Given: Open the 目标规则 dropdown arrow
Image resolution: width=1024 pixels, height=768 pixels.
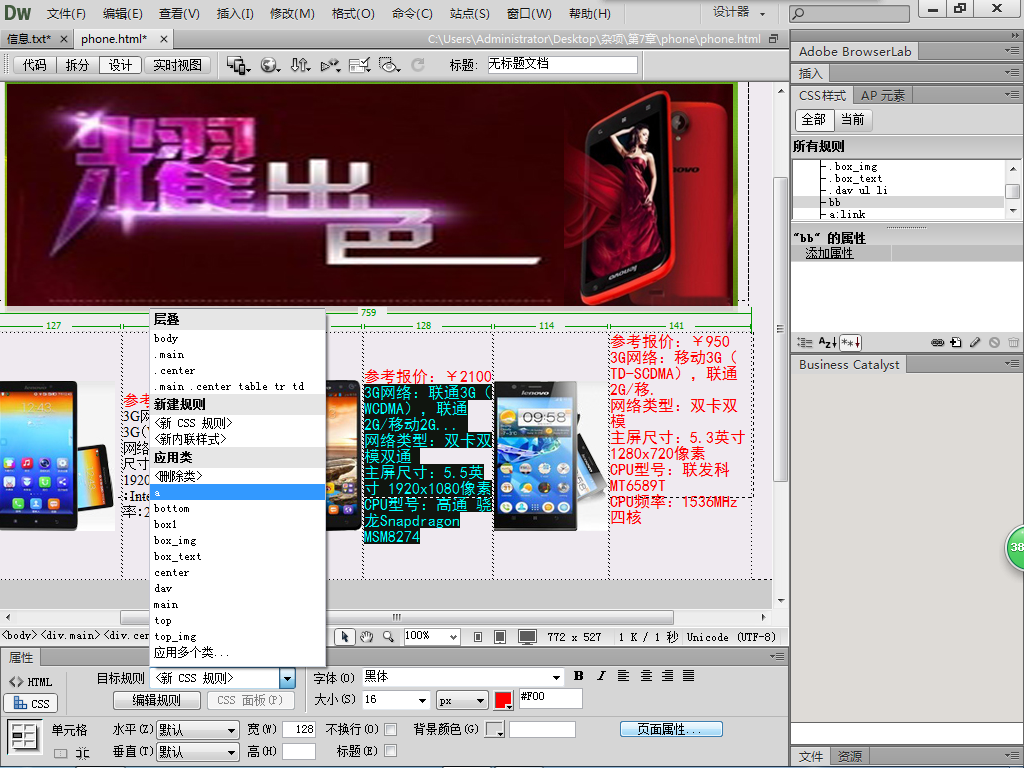Looking at the screenshot, I should 287,679.
